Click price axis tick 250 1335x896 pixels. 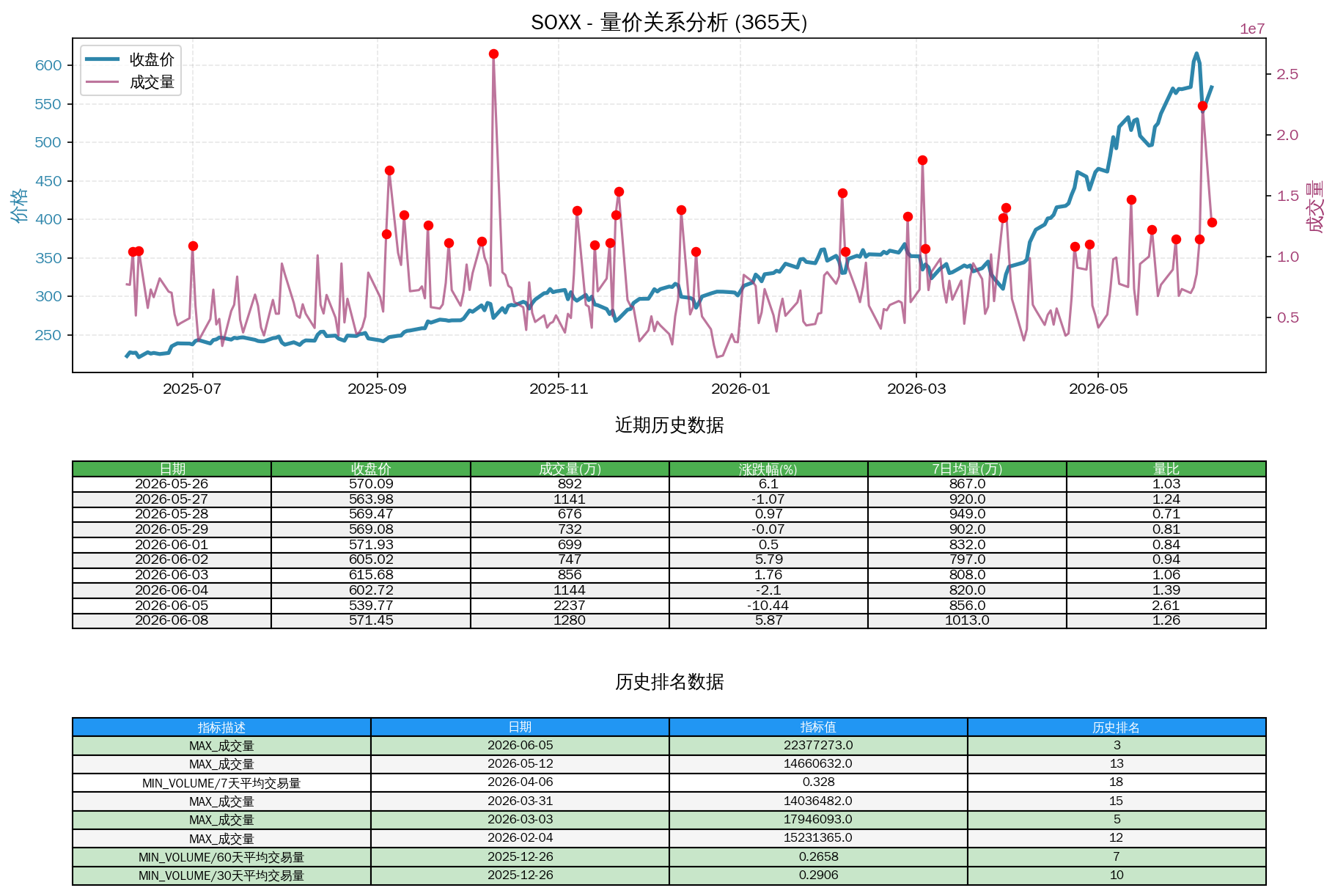pos(48,335)
